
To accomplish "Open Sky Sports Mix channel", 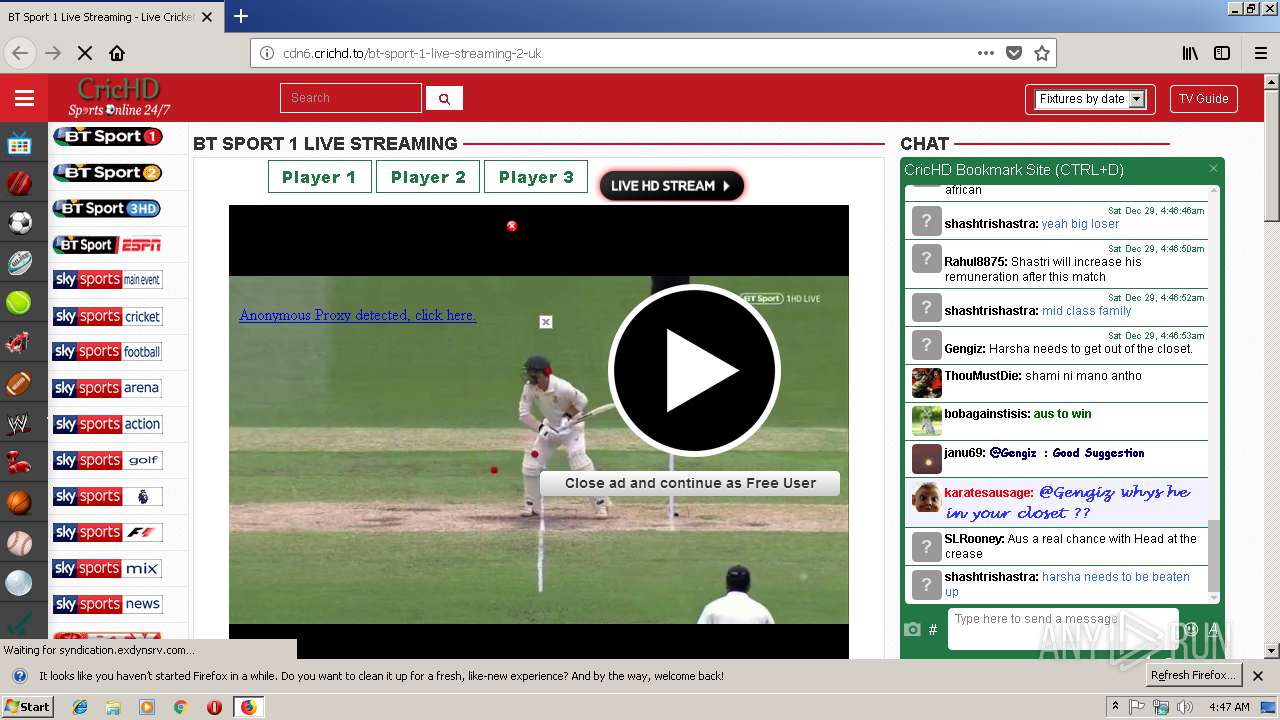I will [x=107, y=568].
